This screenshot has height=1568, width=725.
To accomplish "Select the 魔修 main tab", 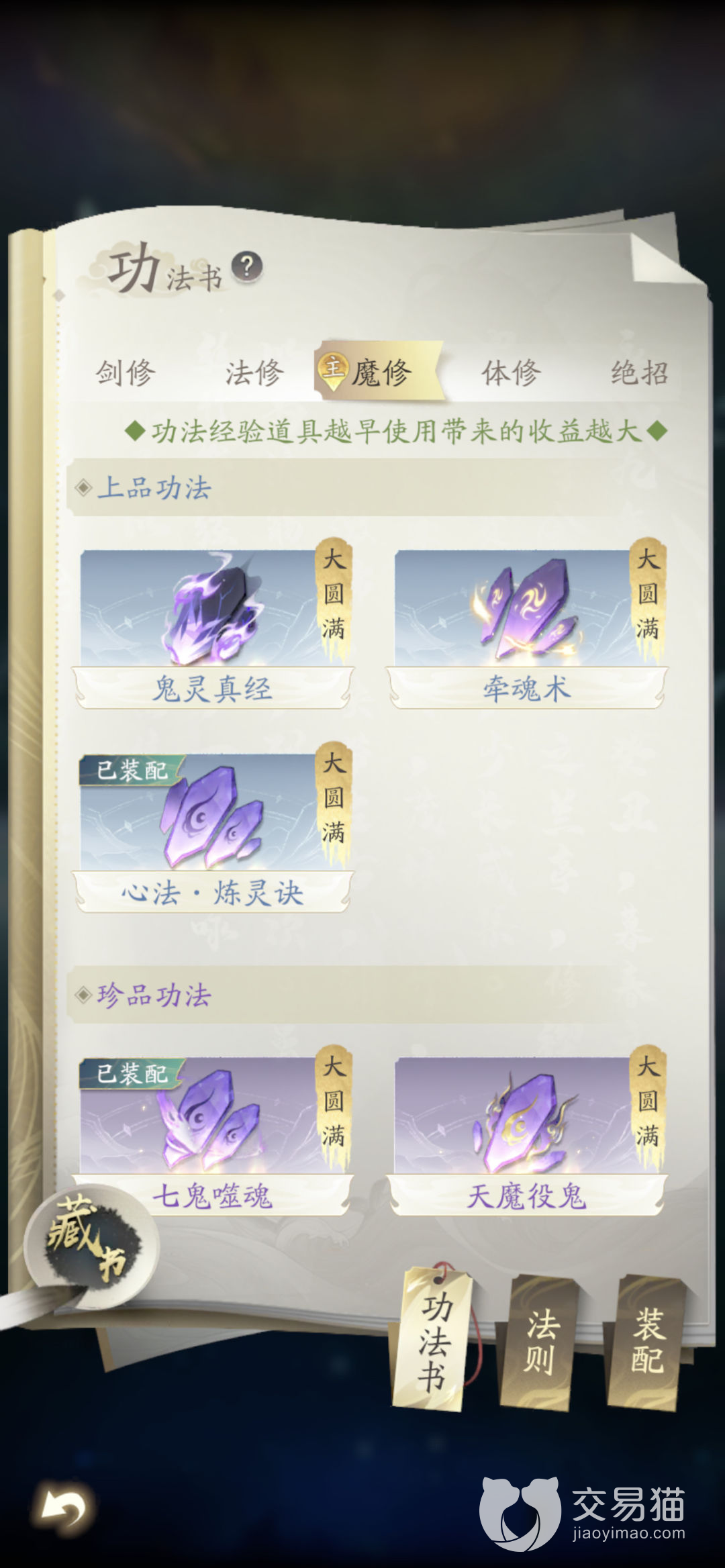I will tap(378, 371).
